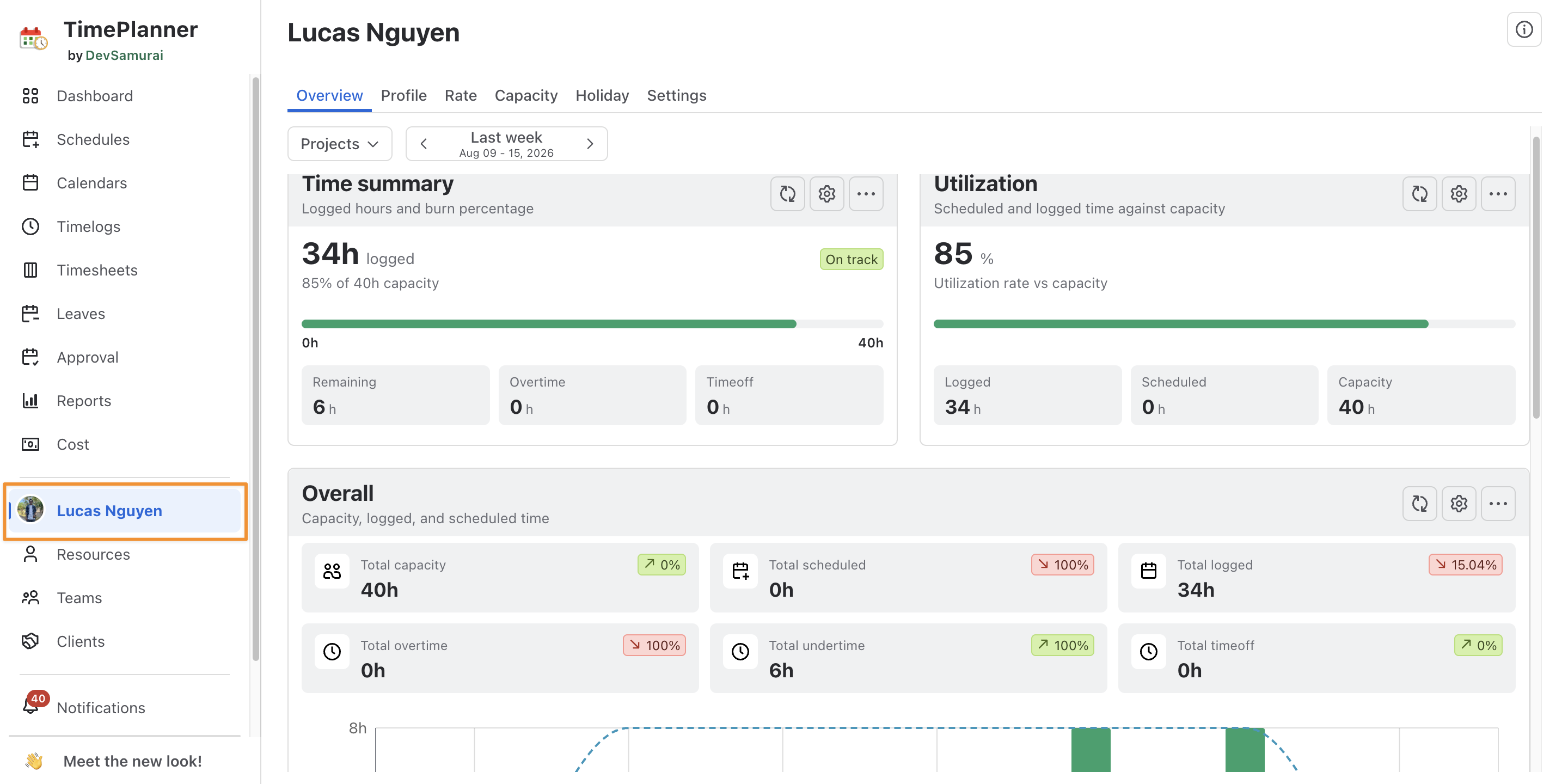This screenshot has height=784, width=1568.
Task: Click the Timeoff 0 h card
Action: 789,395
